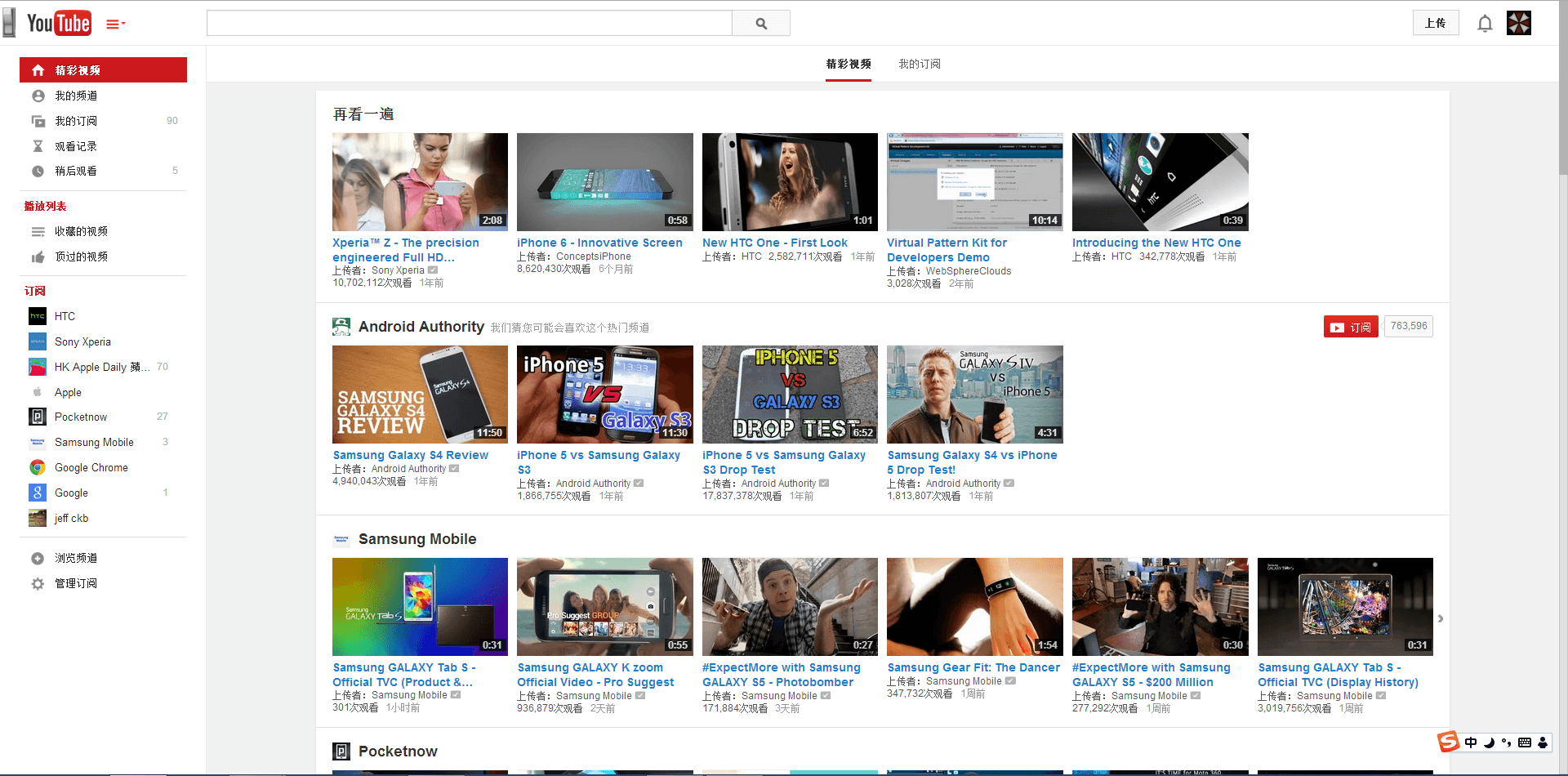The width and height of the screenshot is (1568, 776).
Task: Open jeff ckb subscription in sidebar
Action: click(103, 518)
